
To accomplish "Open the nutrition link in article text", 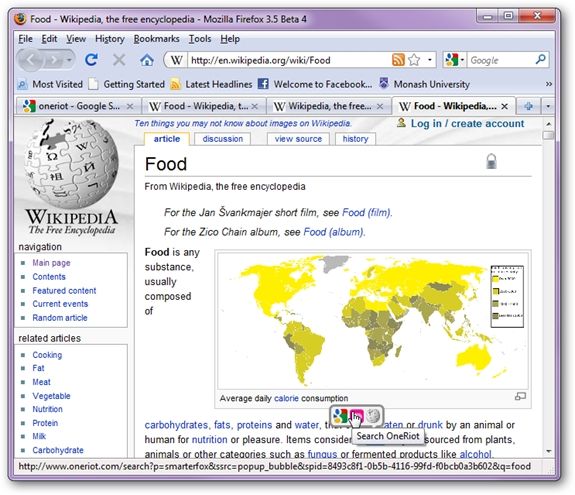I will (x=209, y=440).
